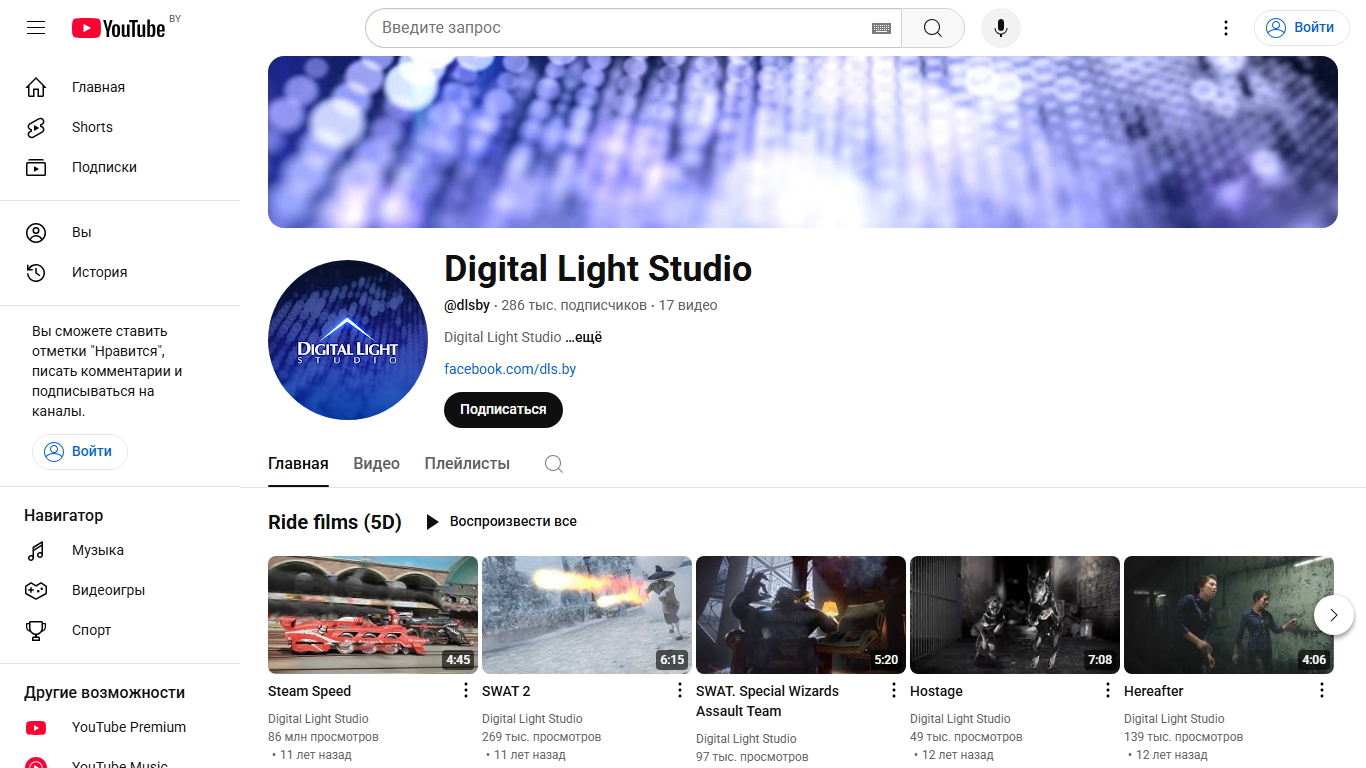This screenshot has height=768, width=1366.
Task: Click the channel banner image
Action: click(803, 142)
